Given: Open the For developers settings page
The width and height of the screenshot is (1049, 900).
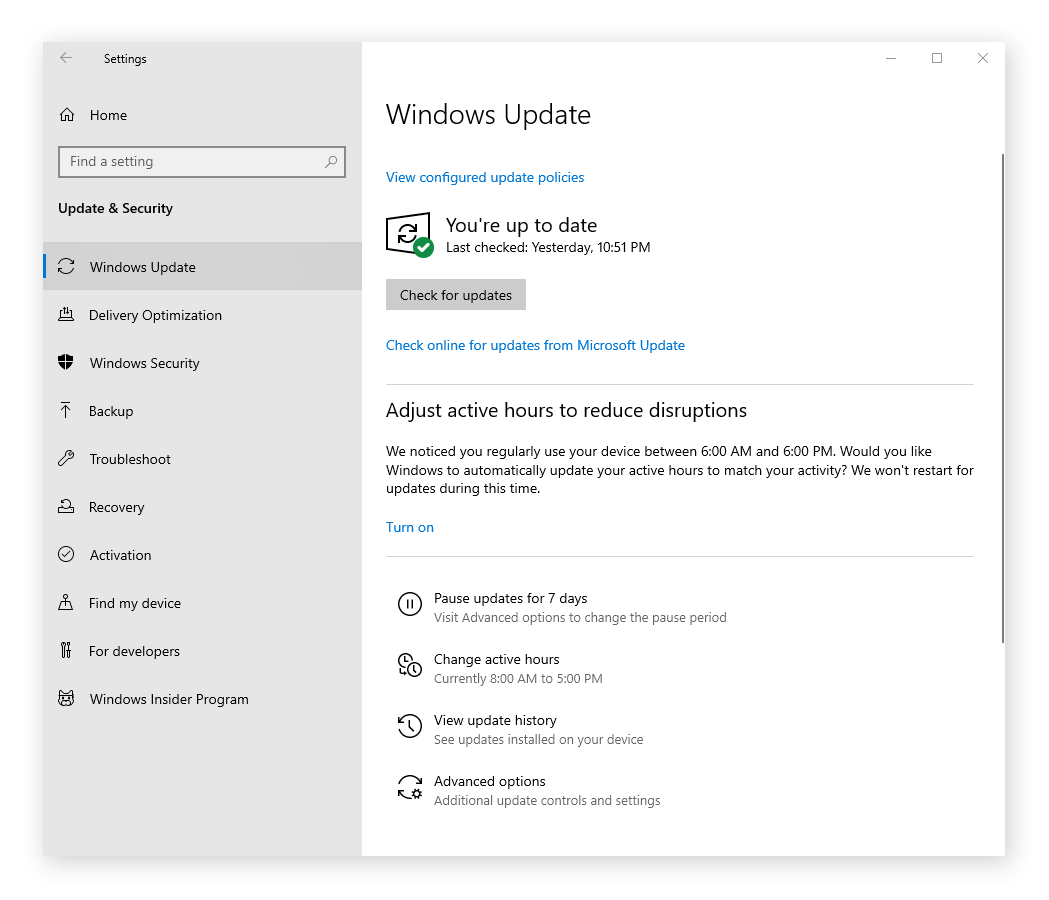Looking at the screenshot, I should (134, 651).
